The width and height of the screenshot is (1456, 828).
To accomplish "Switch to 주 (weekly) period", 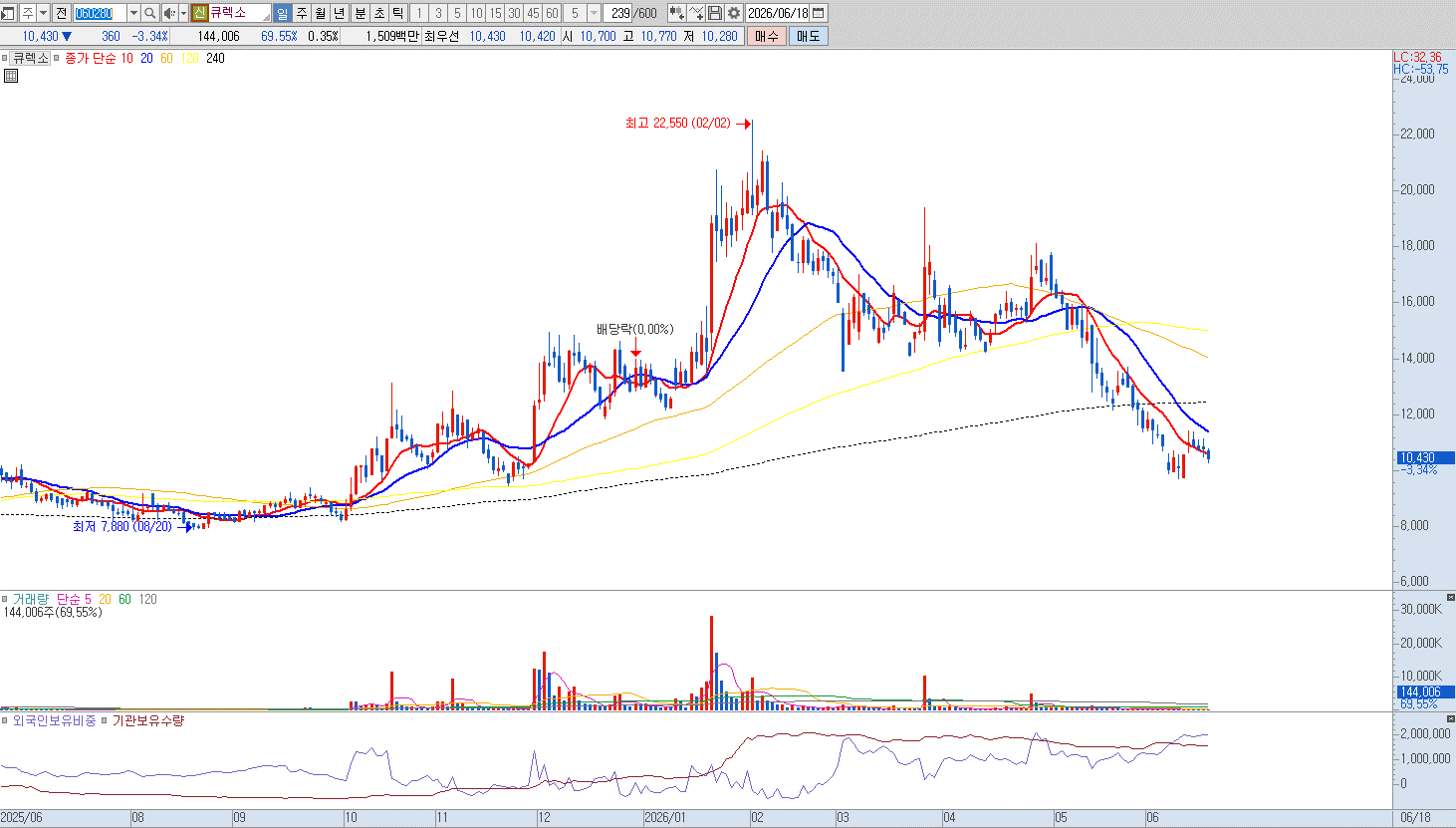I will pos(302,13).
